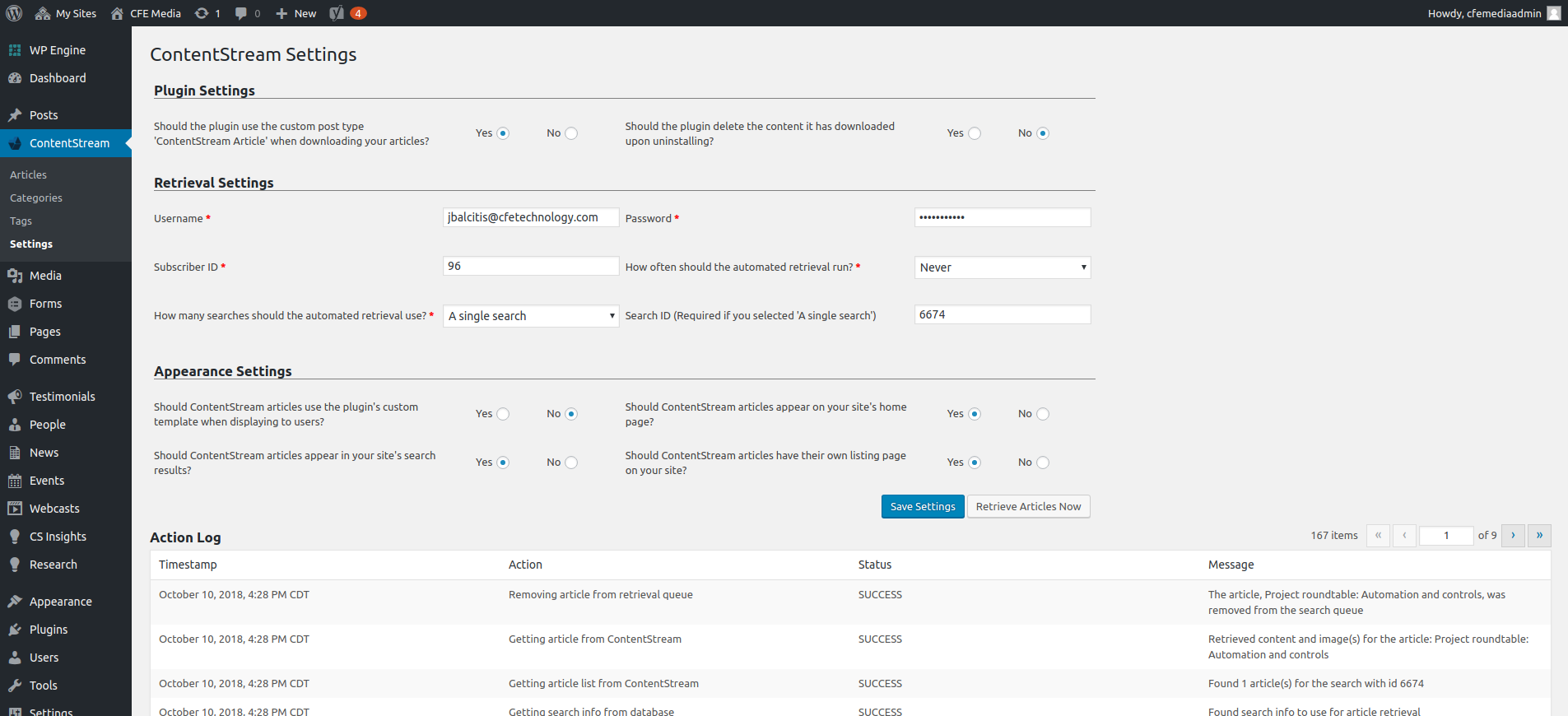
Task: Click the plus icon for New content
Action: coord(281,13)
